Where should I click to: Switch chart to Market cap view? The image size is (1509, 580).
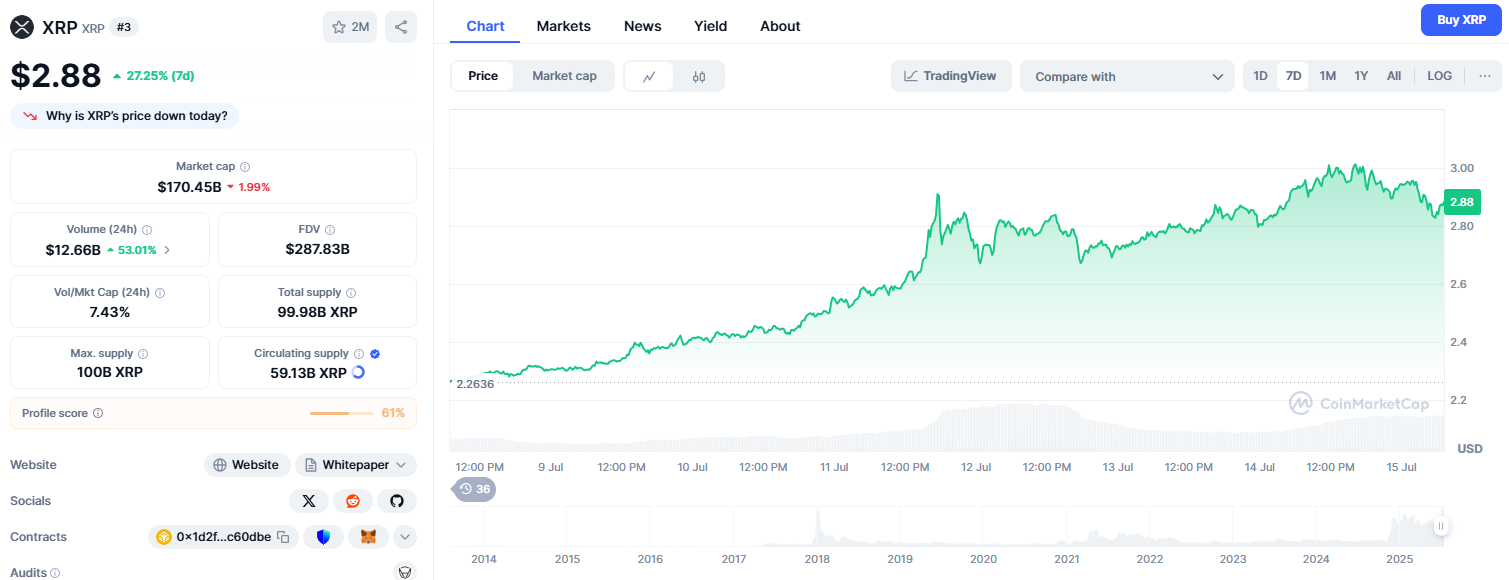[564, 76]
